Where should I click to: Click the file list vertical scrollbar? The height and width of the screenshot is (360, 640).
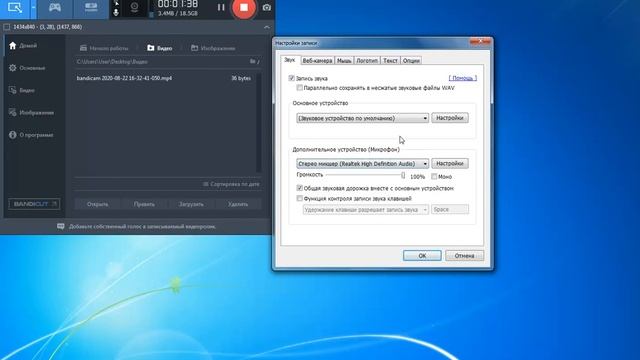[x=258, y=122]
